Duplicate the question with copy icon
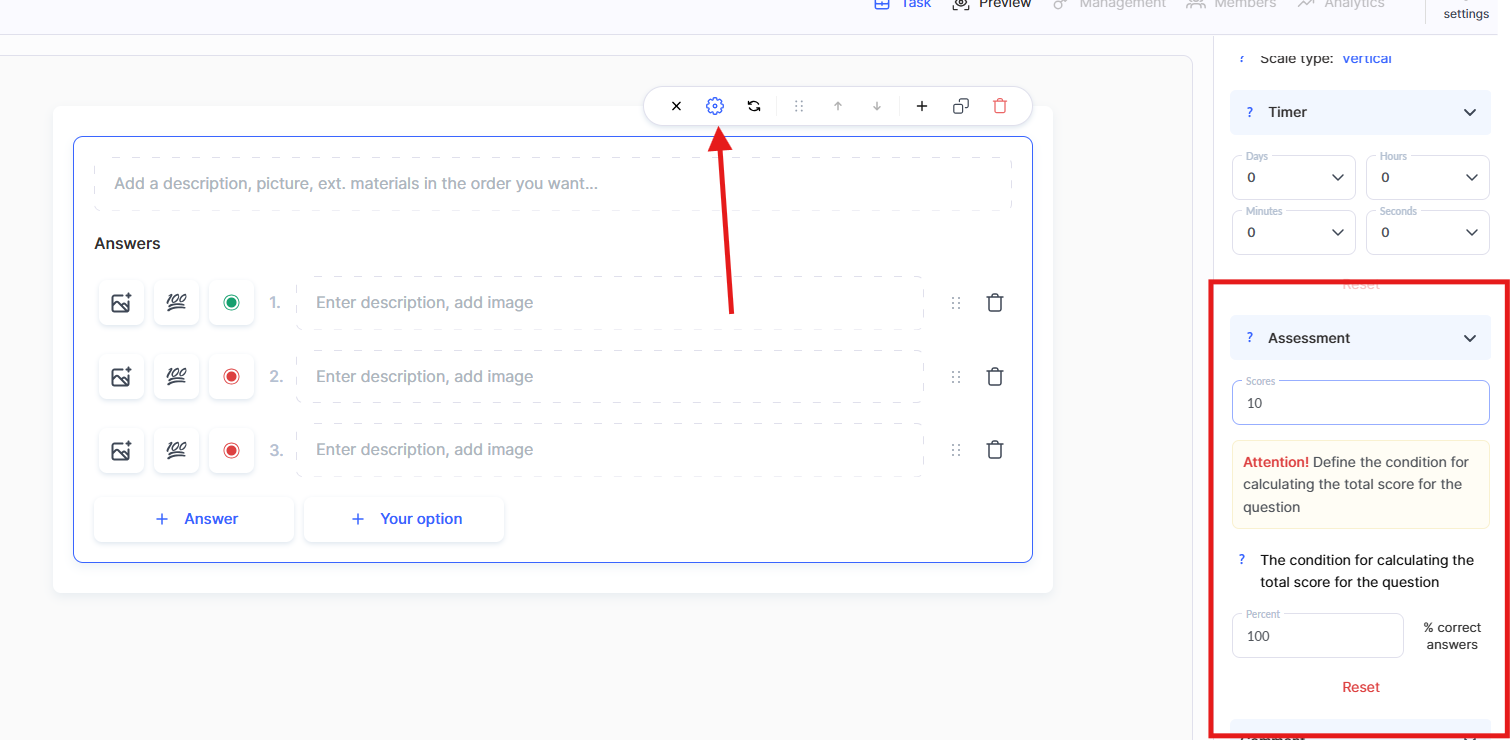This screenshot has height=740, width=1511. click(961, 106)
